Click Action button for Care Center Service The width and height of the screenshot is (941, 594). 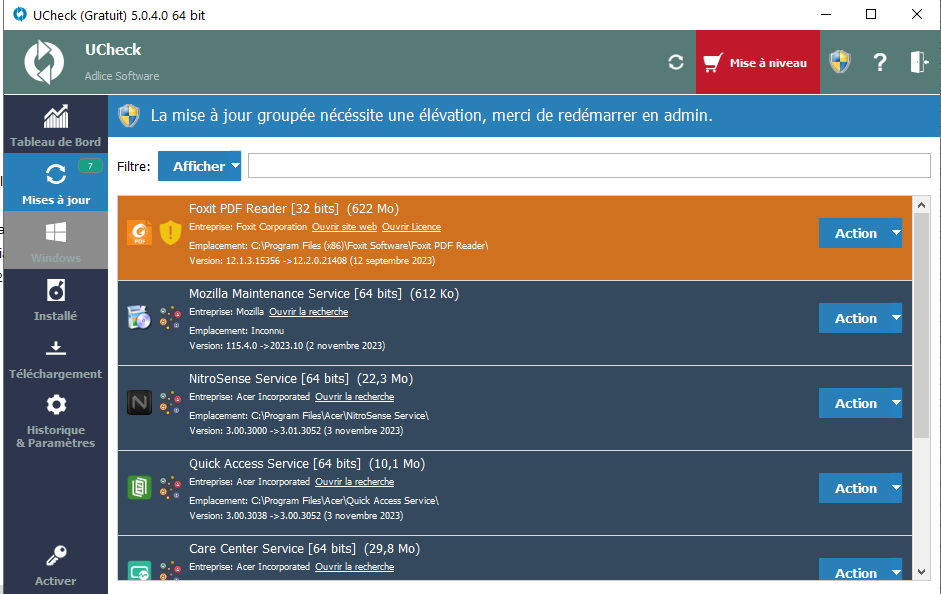coord(855,570)
